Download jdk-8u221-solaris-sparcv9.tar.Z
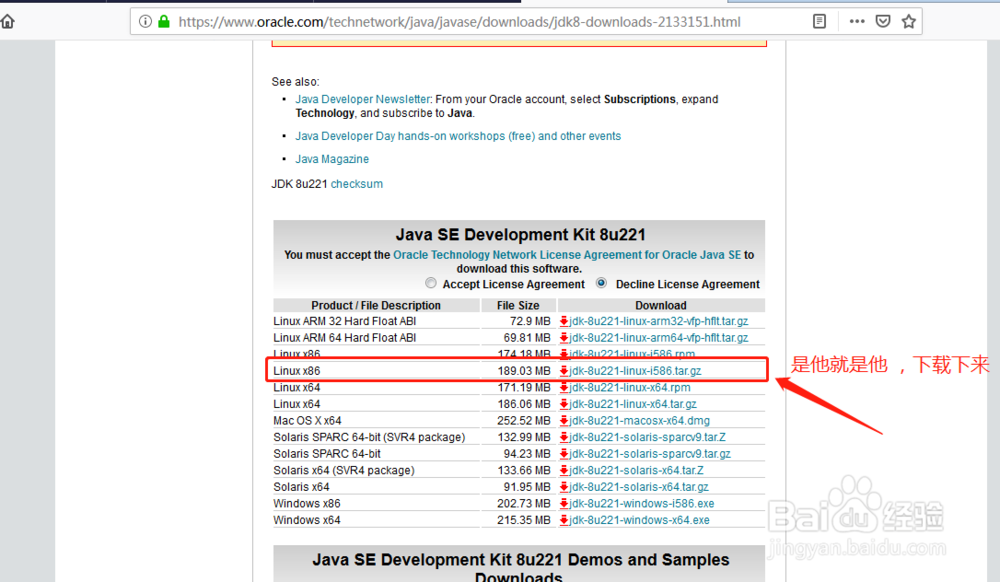The image size is (1000, 582). pyautogui.click(x=647, y=437)
